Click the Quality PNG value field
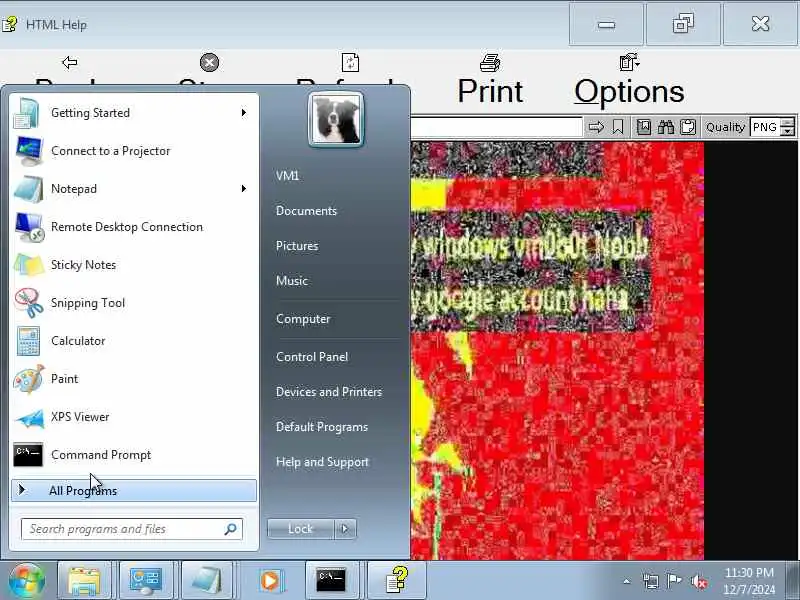 pyautogui.click(x=765, y=127)
